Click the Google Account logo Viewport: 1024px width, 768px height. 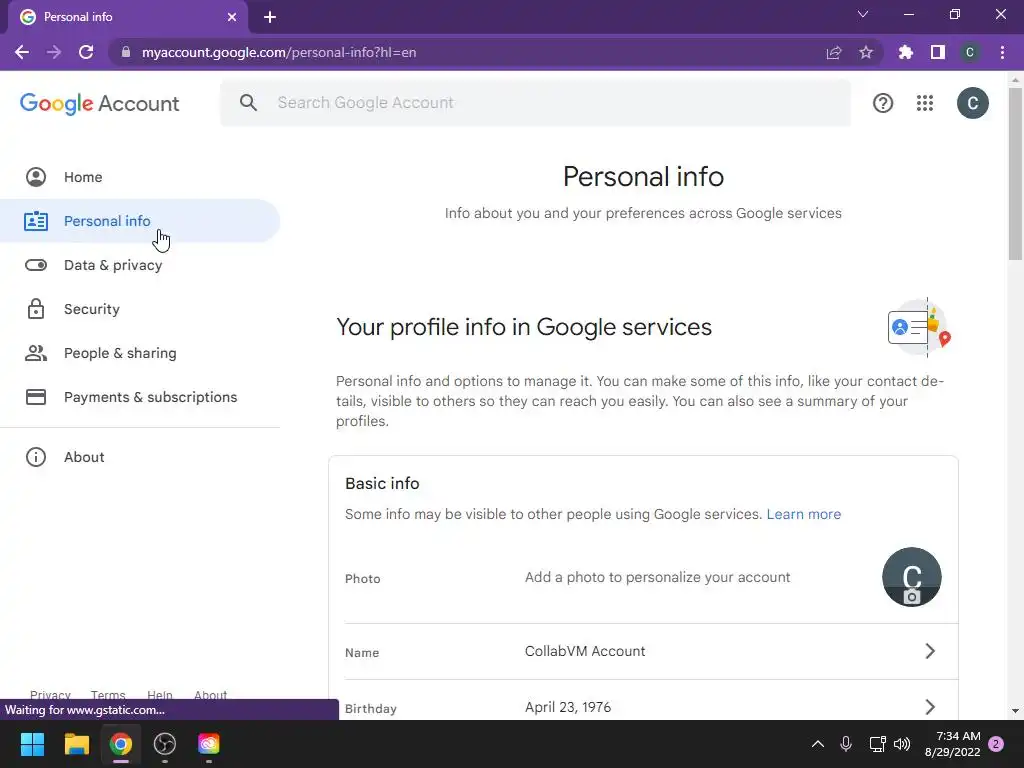(99, 103)
